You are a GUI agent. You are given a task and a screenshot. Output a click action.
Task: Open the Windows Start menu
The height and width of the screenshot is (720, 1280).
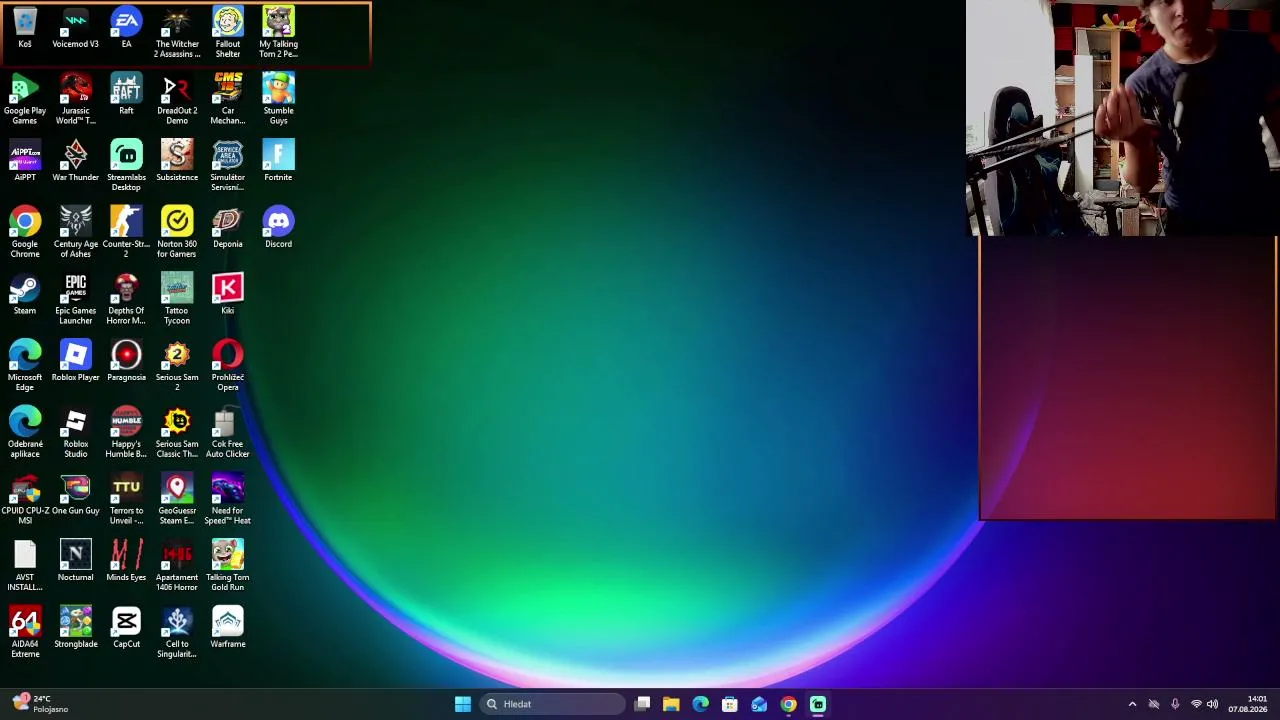462,704
